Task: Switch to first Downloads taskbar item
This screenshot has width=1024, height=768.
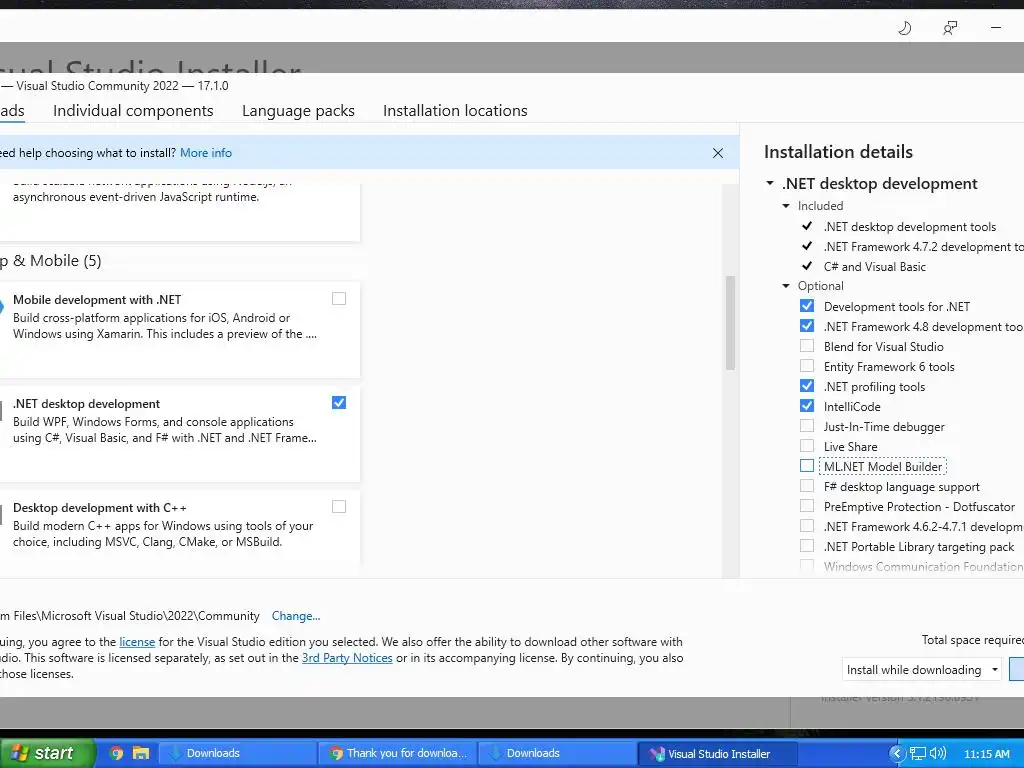Action: click(x=238, y=753)
